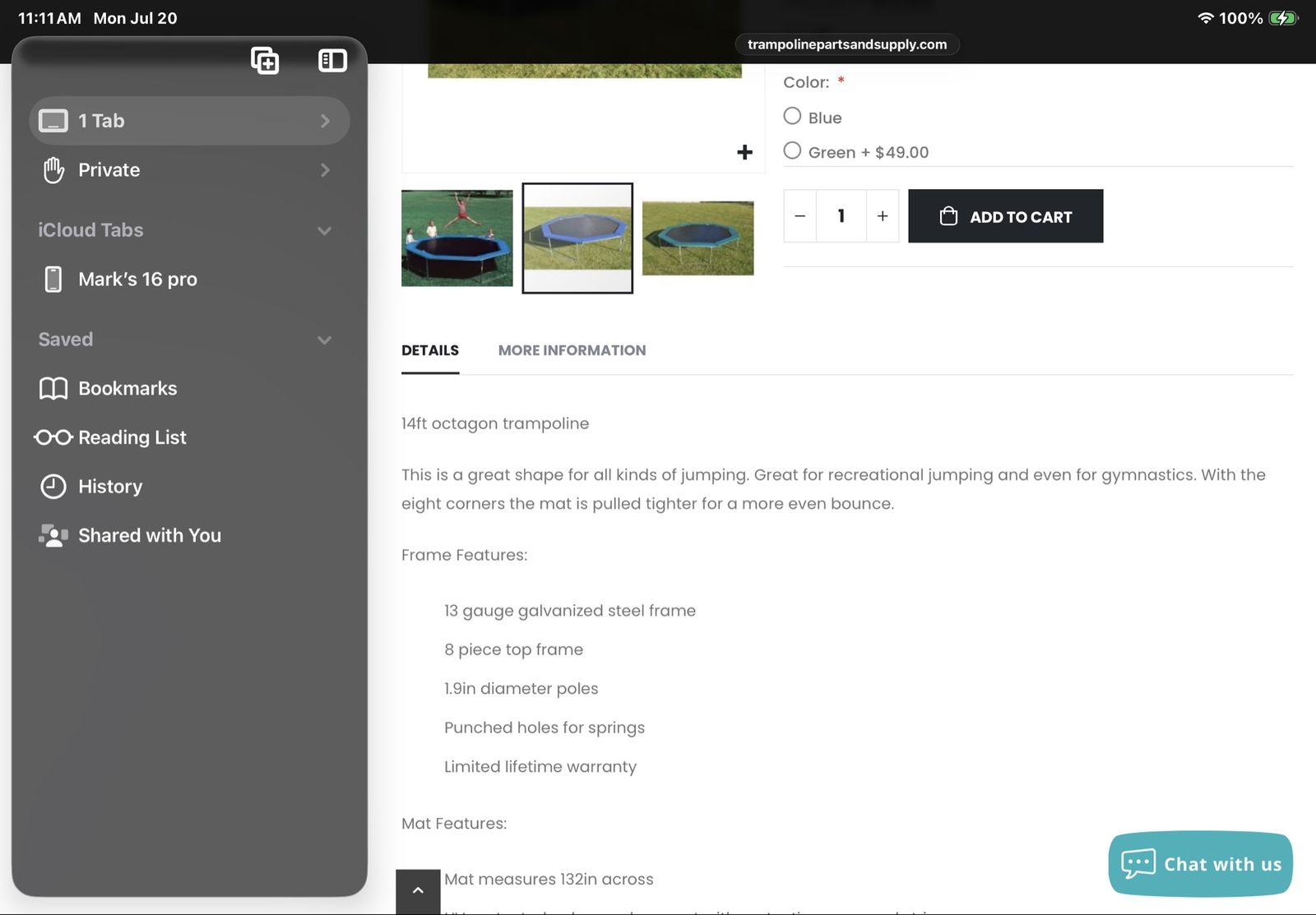Collapse the Saved section
The width and height of the screenshot is (1316, 915).
click(x=324, y=340)
